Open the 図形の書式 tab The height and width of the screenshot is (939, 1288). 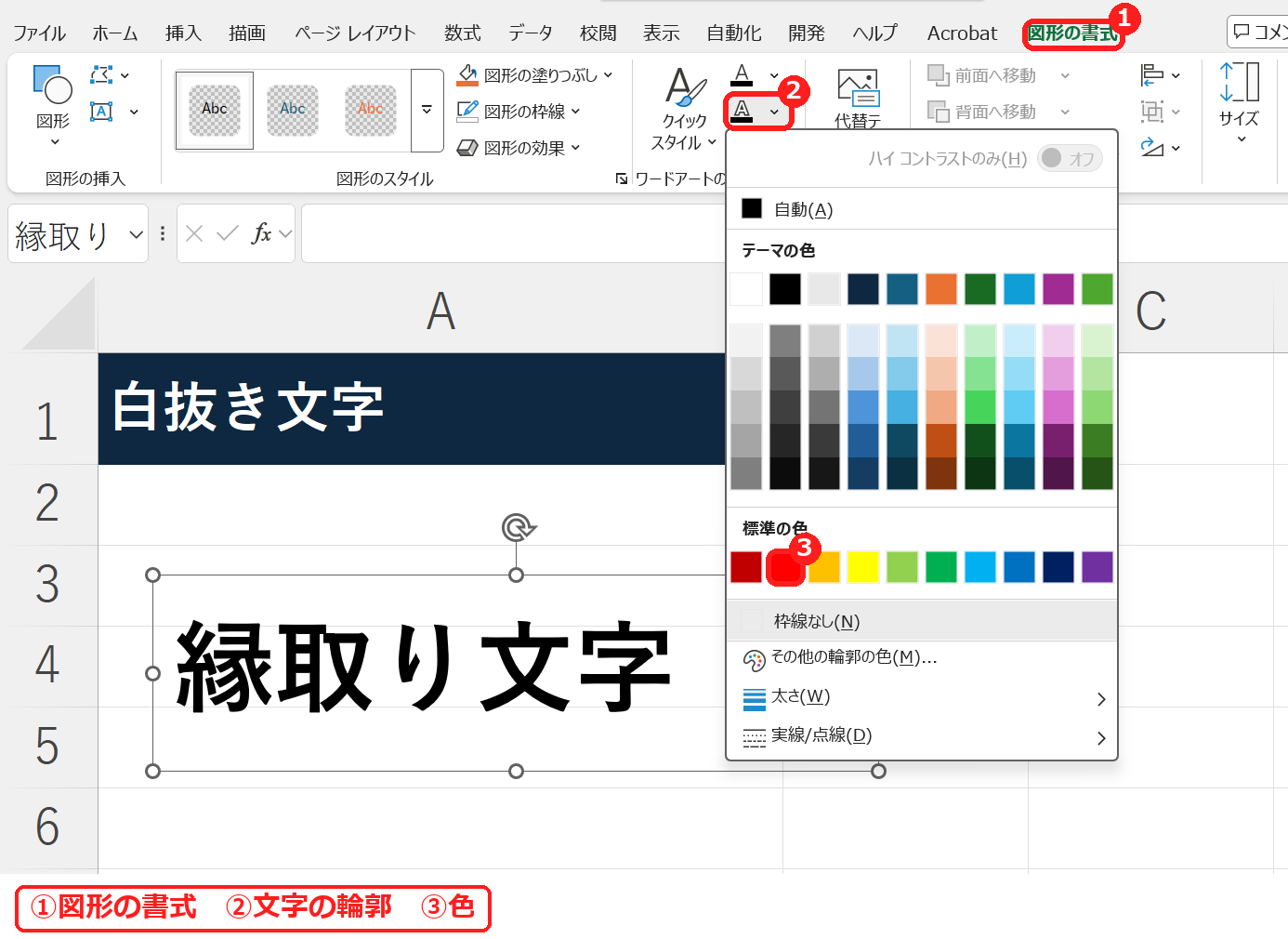tap(1072, 33)
